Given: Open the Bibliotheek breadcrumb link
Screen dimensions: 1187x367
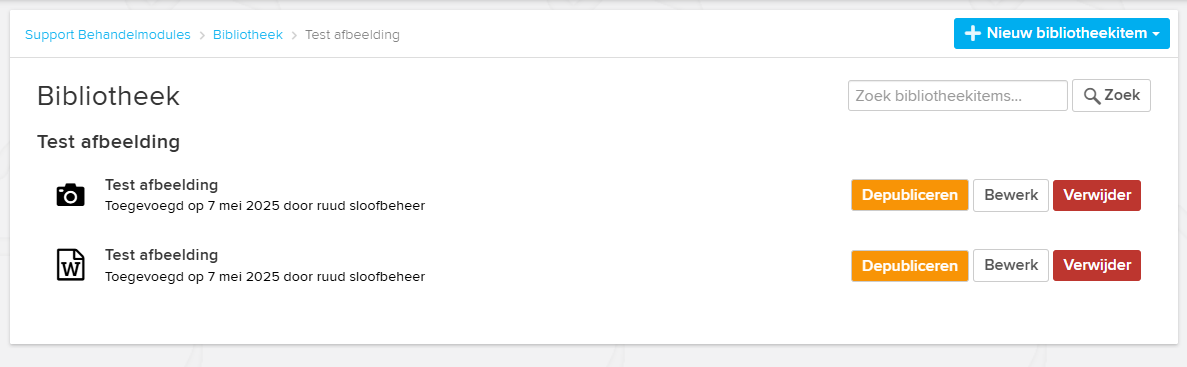Looking at the screenshot, I should pos(248,35).
